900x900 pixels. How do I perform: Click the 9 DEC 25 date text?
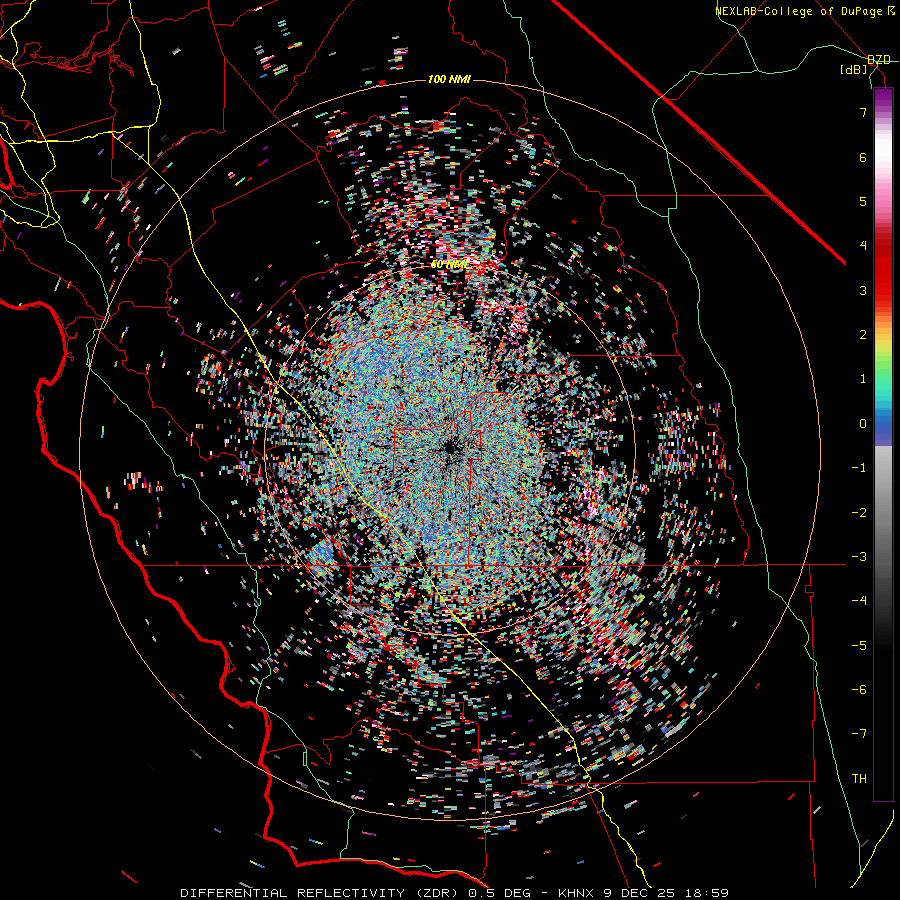pos(639,893)
